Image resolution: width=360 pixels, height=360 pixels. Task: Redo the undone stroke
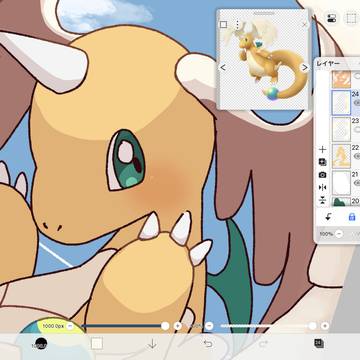263,344
